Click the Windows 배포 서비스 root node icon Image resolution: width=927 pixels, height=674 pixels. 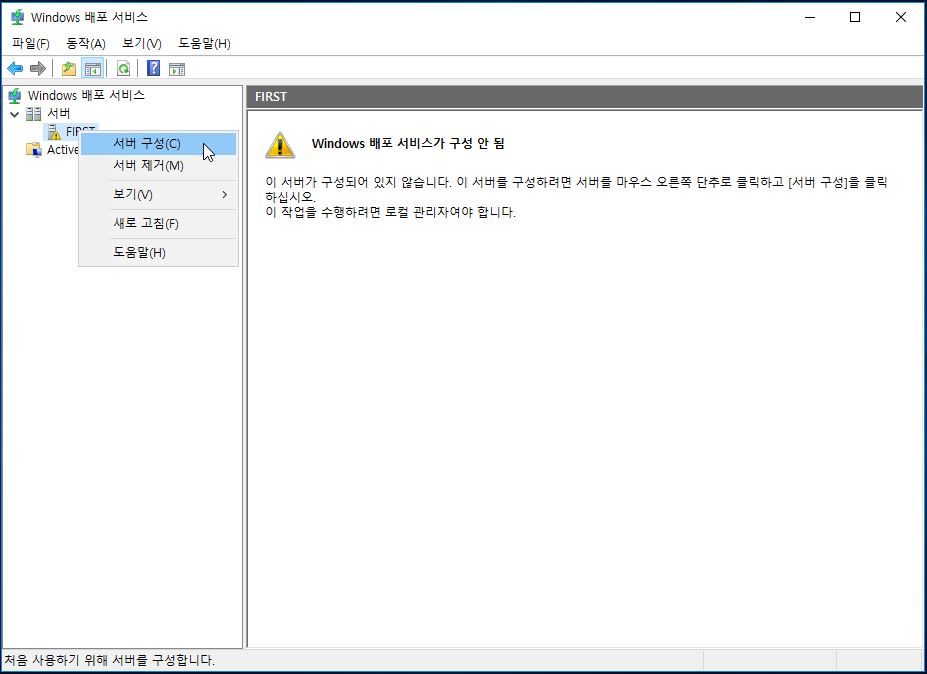coord(15,95)
